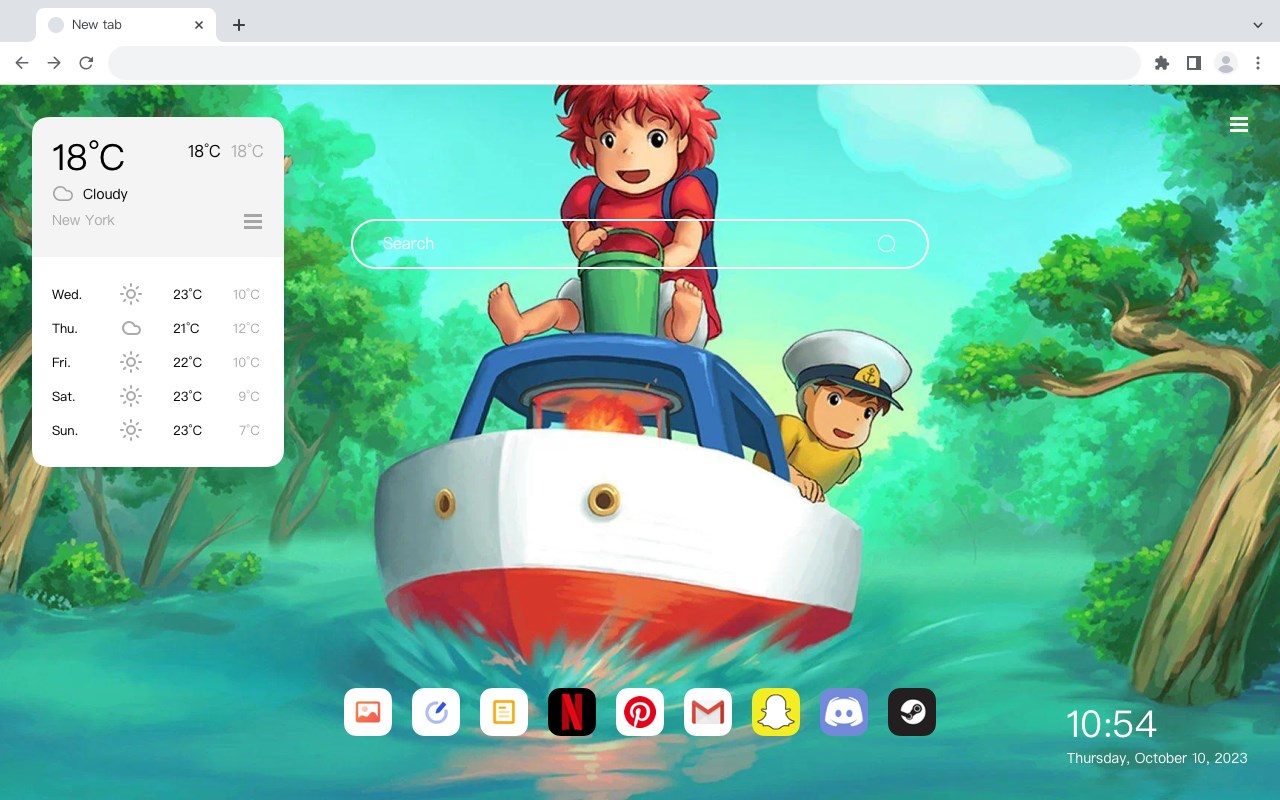
Task: Click Saturday's low of 9°C
Action: click(249, 396)
